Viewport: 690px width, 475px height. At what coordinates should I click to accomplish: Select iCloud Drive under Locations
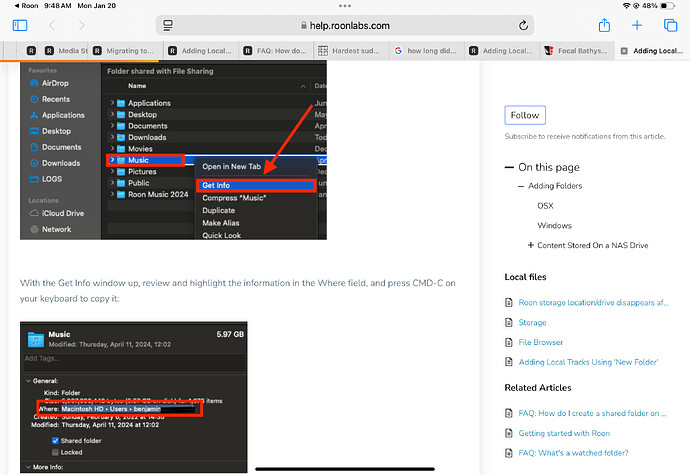click(x=63, y=213)
